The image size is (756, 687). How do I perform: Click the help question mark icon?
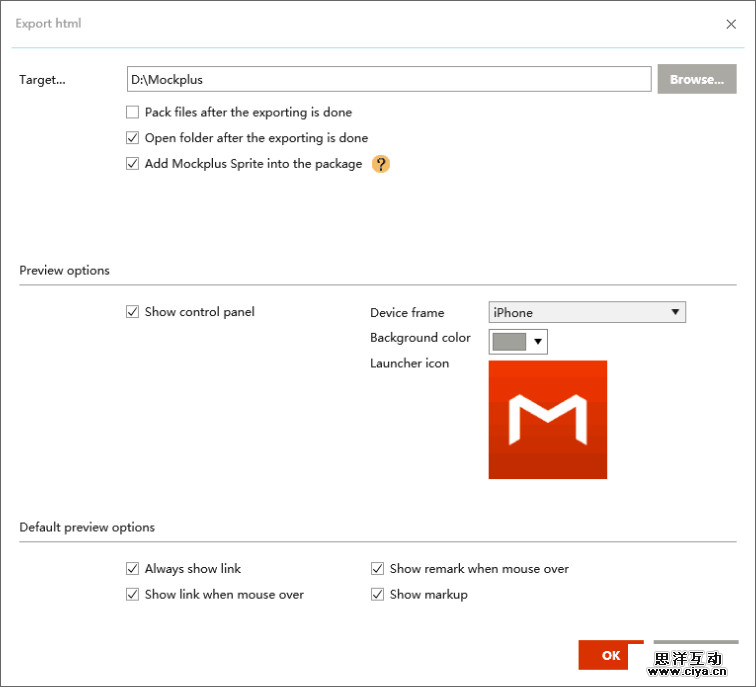381,164
